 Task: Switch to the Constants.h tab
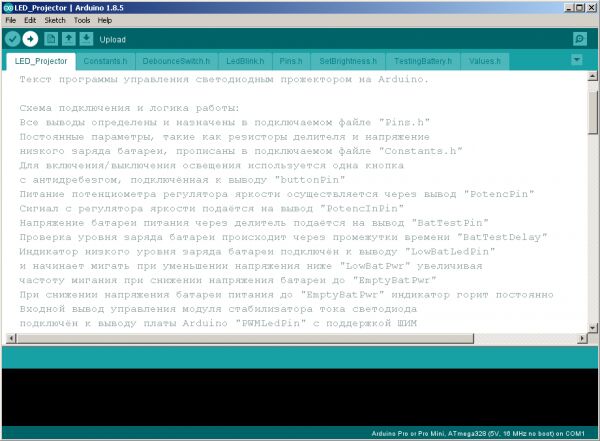105,61
